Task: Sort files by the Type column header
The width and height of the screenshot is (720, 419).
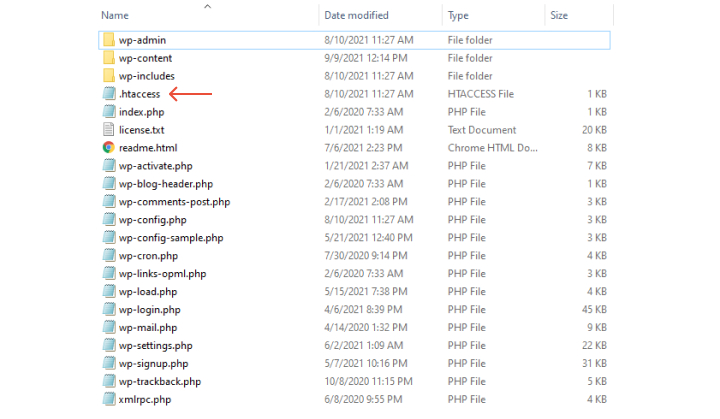Action: click(x=458, y=16)
